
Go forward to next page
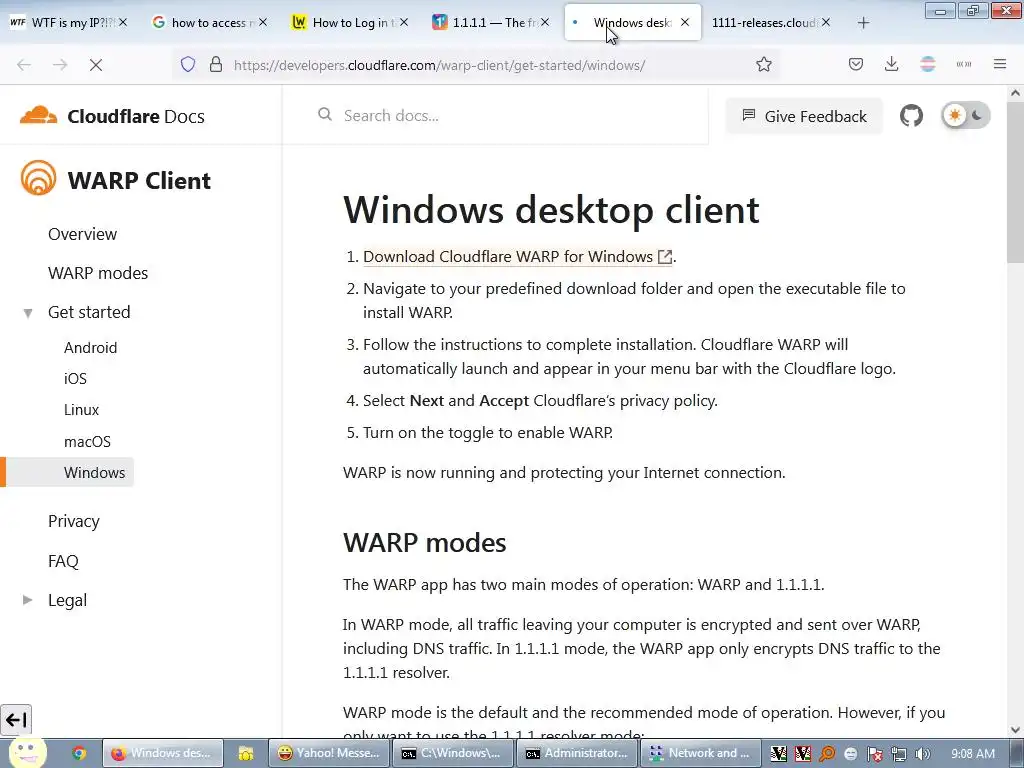pos(60,65)
